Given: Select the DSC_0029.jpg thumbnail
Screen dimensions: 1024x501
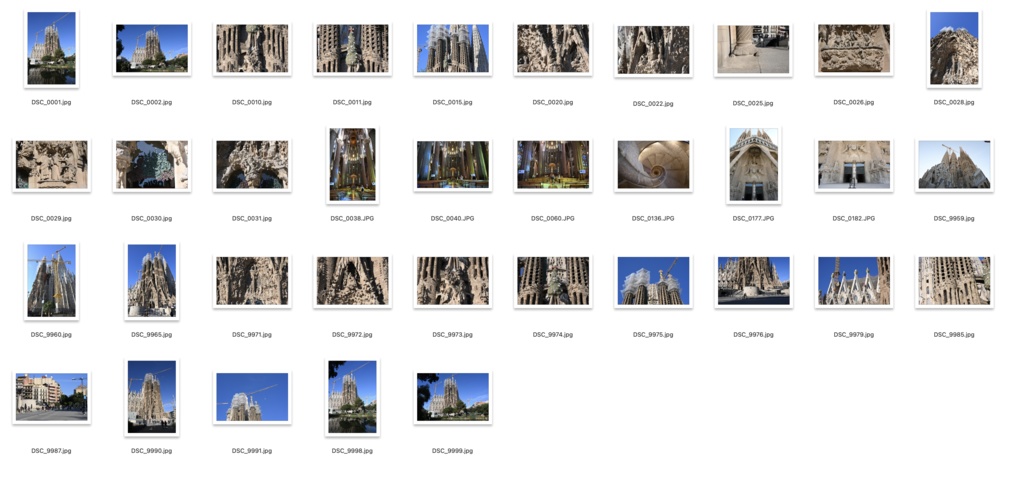Looking at the screenshot, I should click(52, 165).
